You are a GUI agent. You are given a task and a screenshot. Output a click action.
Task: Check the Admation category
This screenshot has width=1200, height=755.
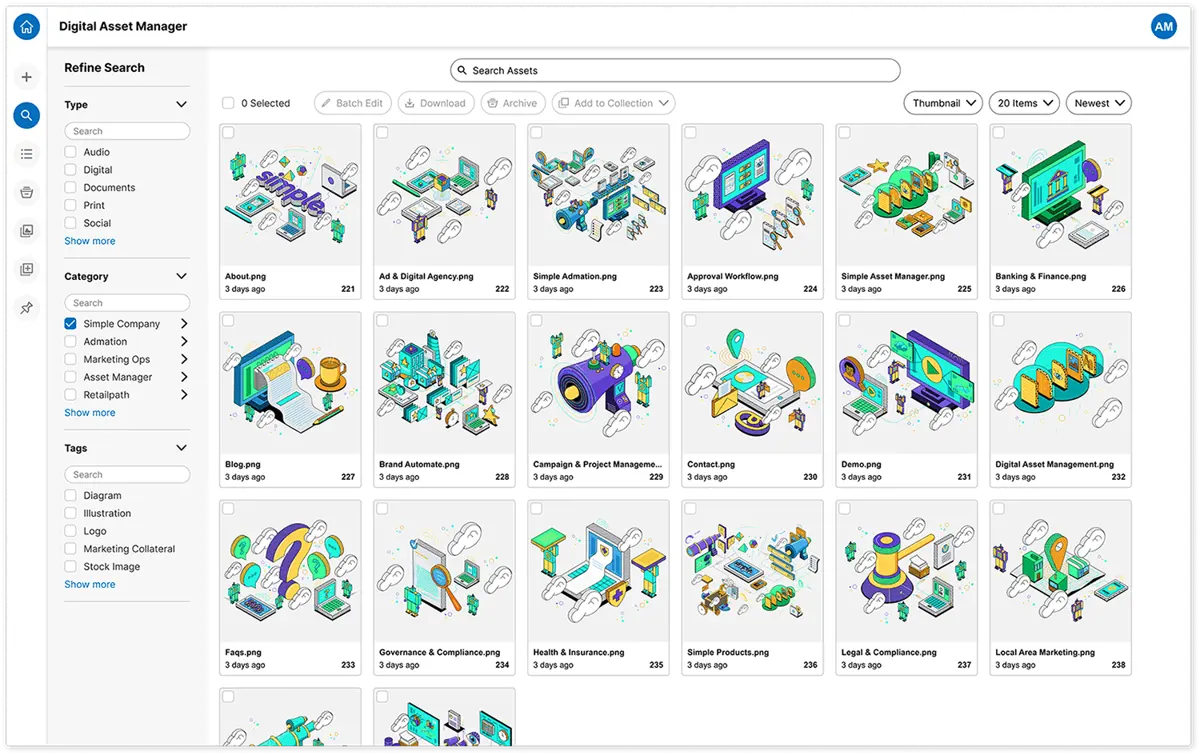(x=71, y=342)
